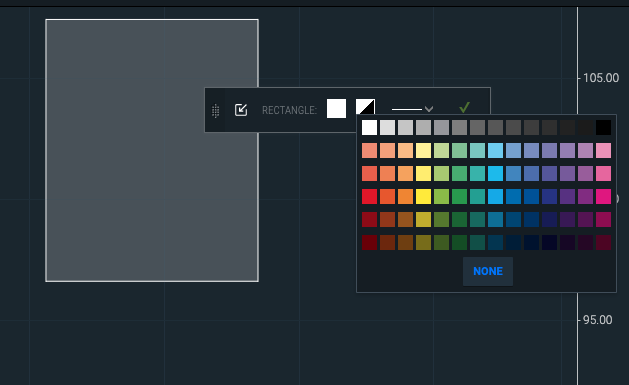The height and width of the screenshot is (385, 629).
Task: Pick the vivid magenta-pink swatch
Action: pyautogui.click(x=603, y=197)
